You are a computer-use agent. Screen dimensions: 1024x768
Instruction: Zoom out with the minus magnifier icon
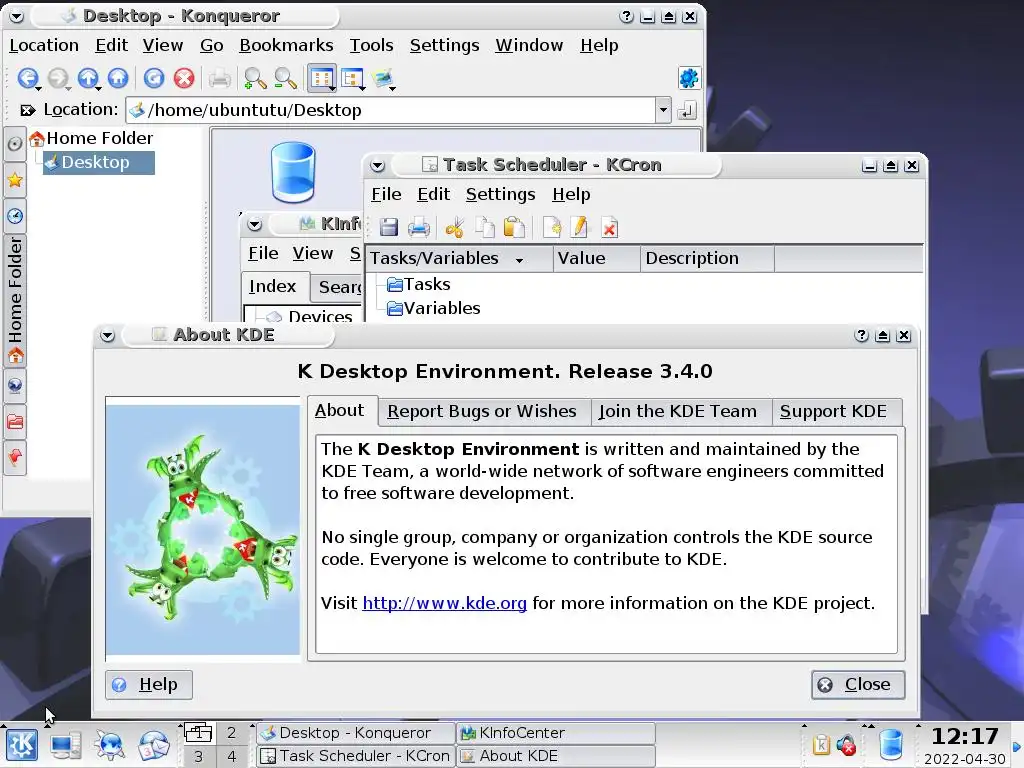[285, 79]
